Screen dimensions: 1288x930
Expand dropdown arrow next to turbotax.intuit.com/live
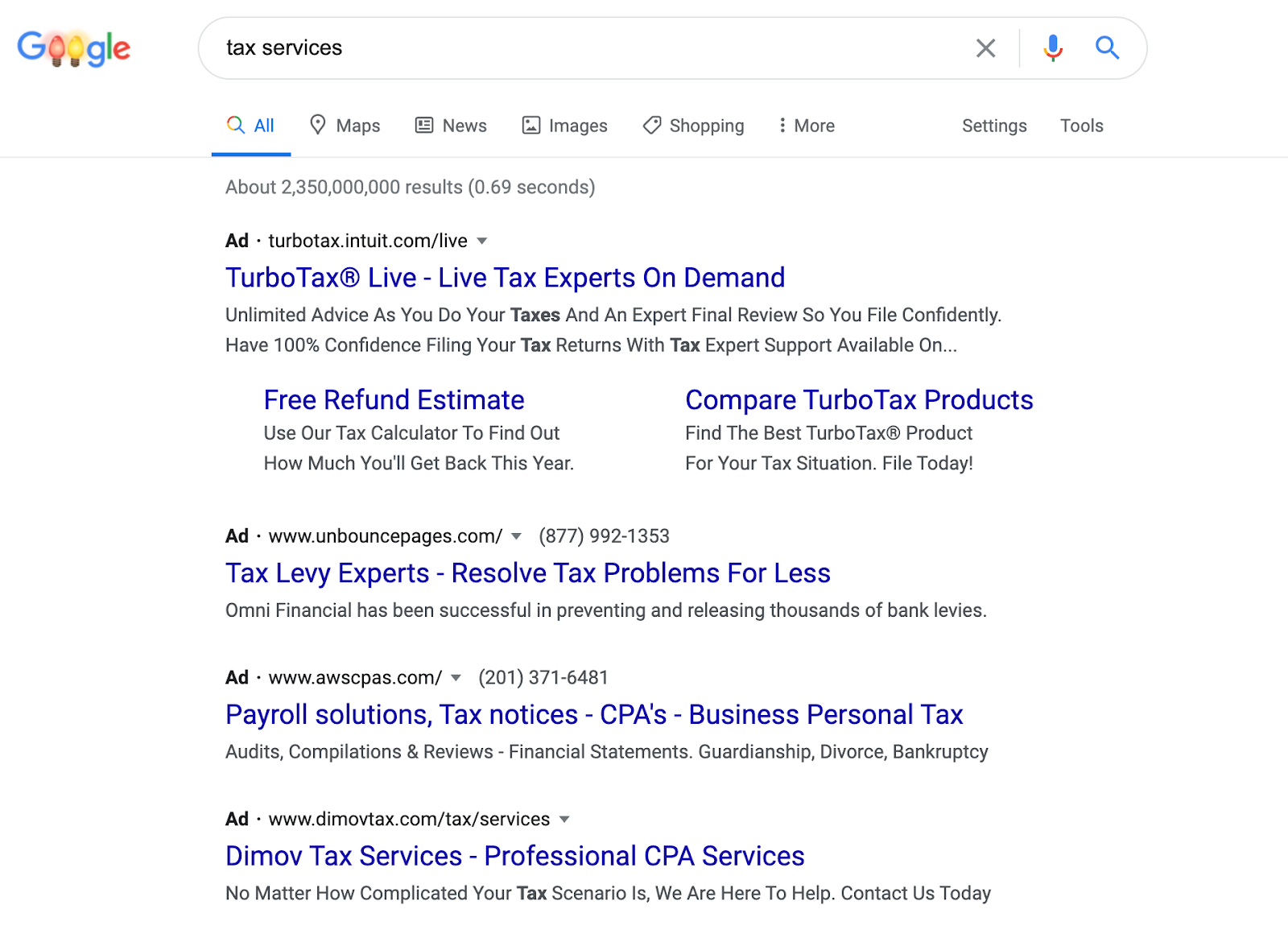(x=482, y=241)
